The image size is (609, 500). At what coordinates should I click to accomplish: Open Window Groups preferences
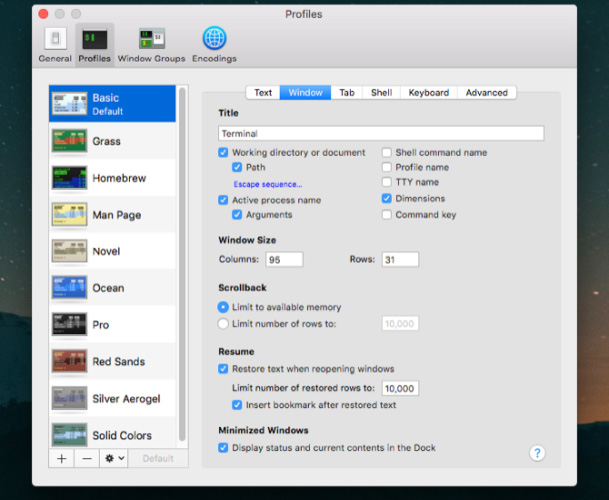152,45
